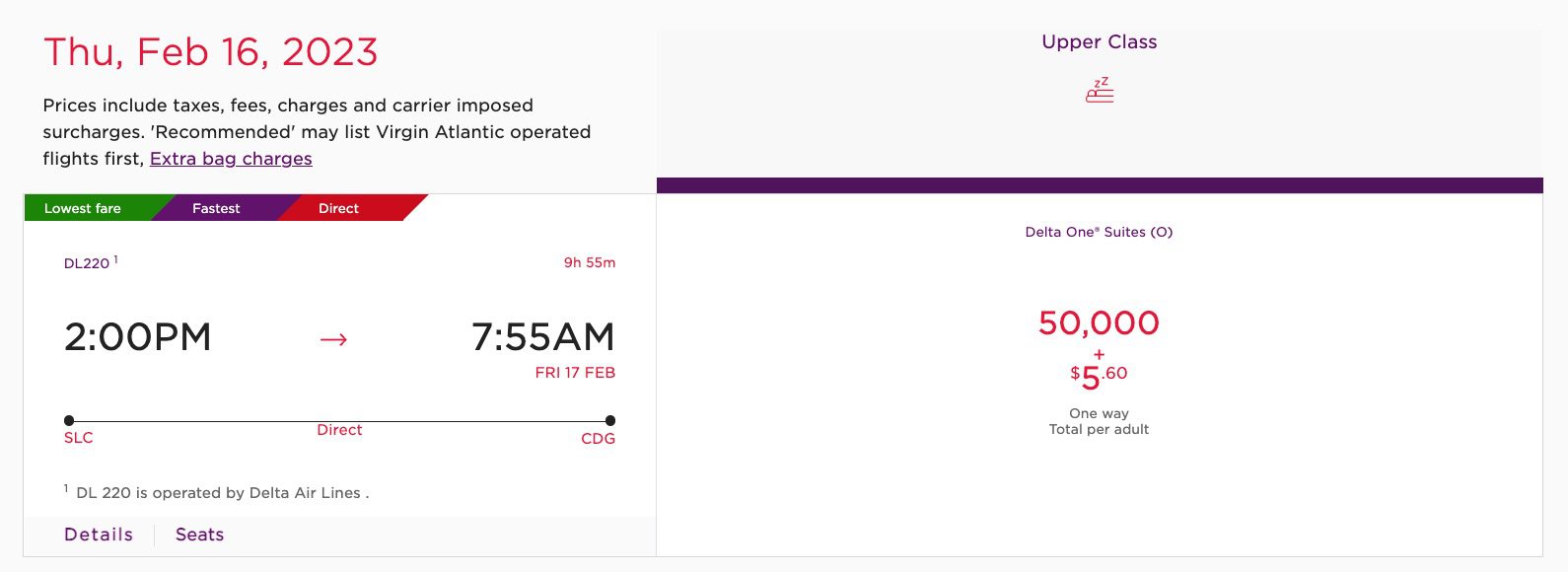Click the DL220 flight number
Image resolution: width=1568 pixels, height=572 pixels.
tap(87, 263)
